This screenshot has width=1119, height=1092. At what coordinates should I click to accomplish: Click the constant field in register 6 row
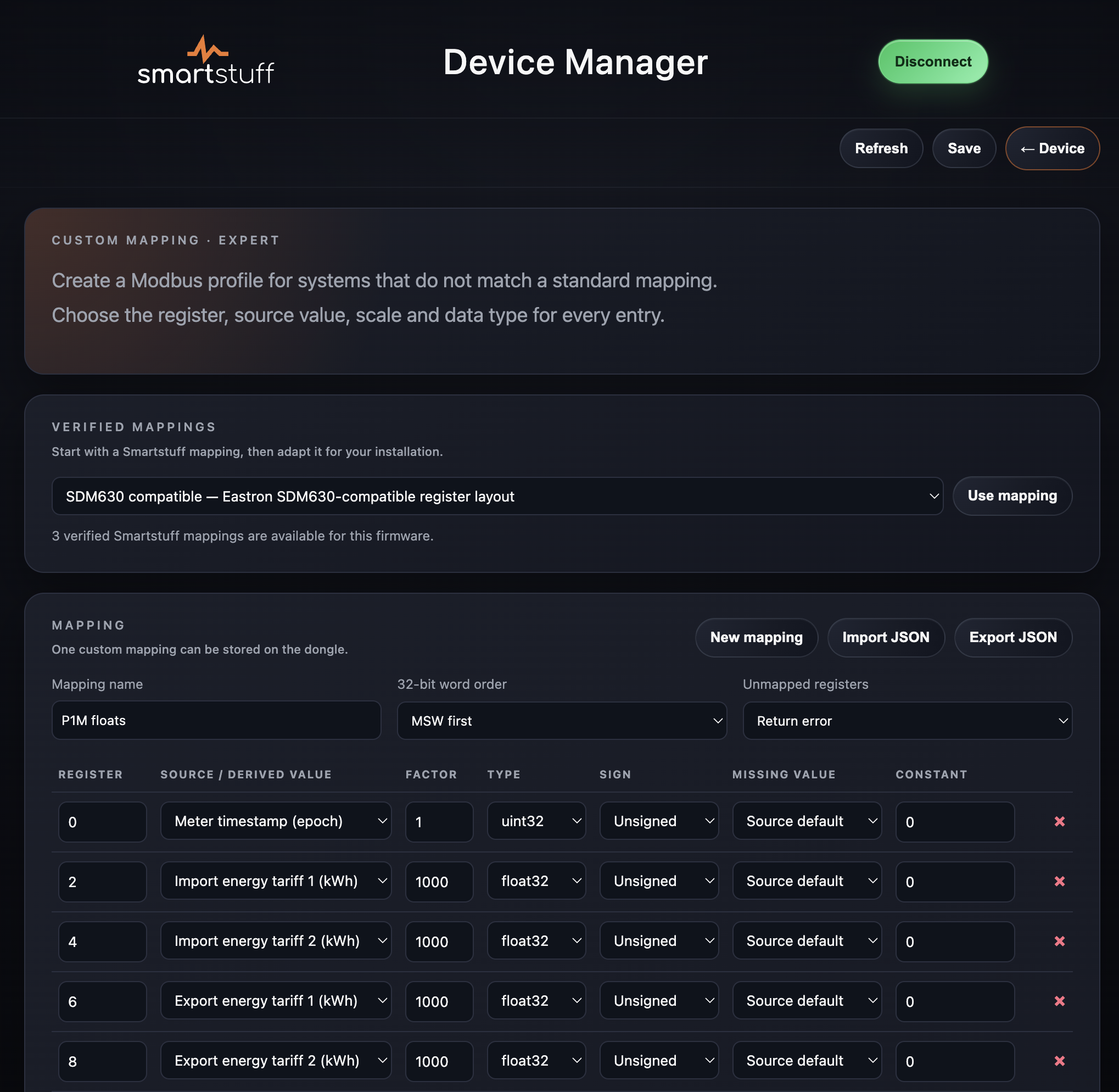[x=955, y=1001]
